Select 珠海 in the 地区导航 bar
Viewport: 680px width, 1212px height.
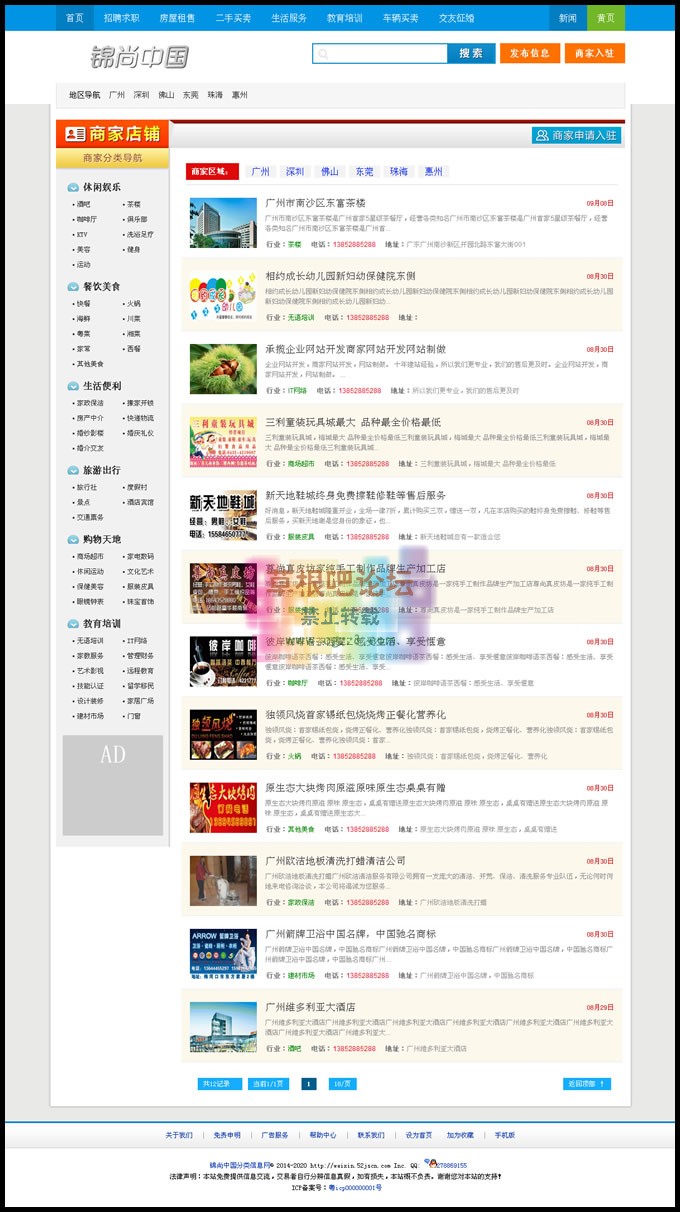pyautogui.click(x=215, y=95)
